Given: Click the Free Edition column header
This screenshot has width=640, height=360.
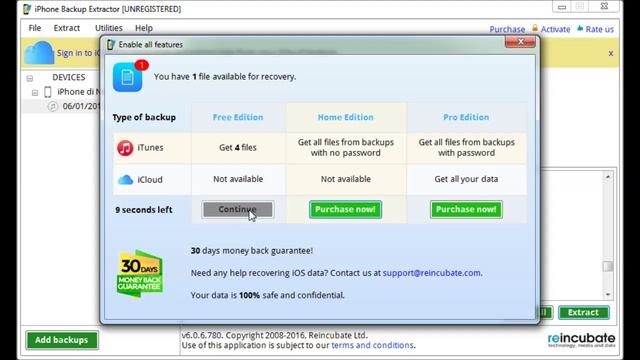Looking at the screenshot, I should pos(238,117).
